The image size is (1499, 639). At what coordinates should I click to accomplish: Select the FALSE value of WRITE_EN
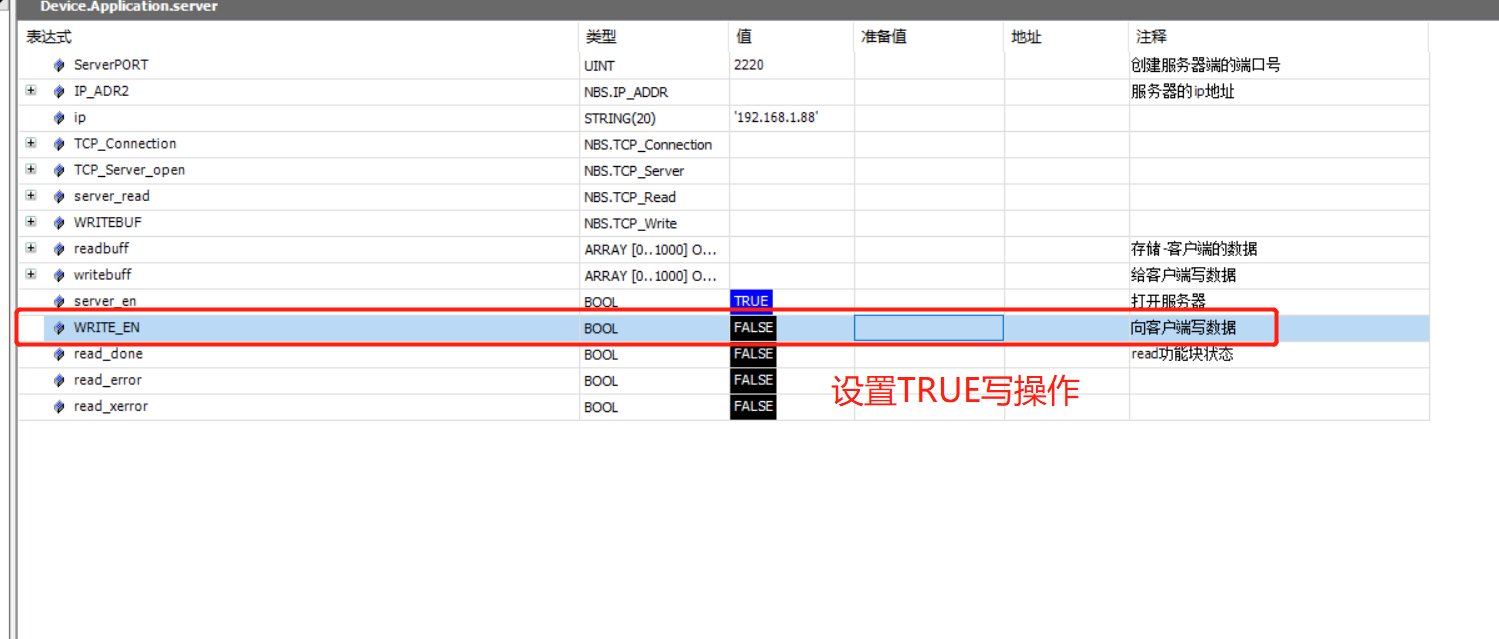click(x=753, y=327)
